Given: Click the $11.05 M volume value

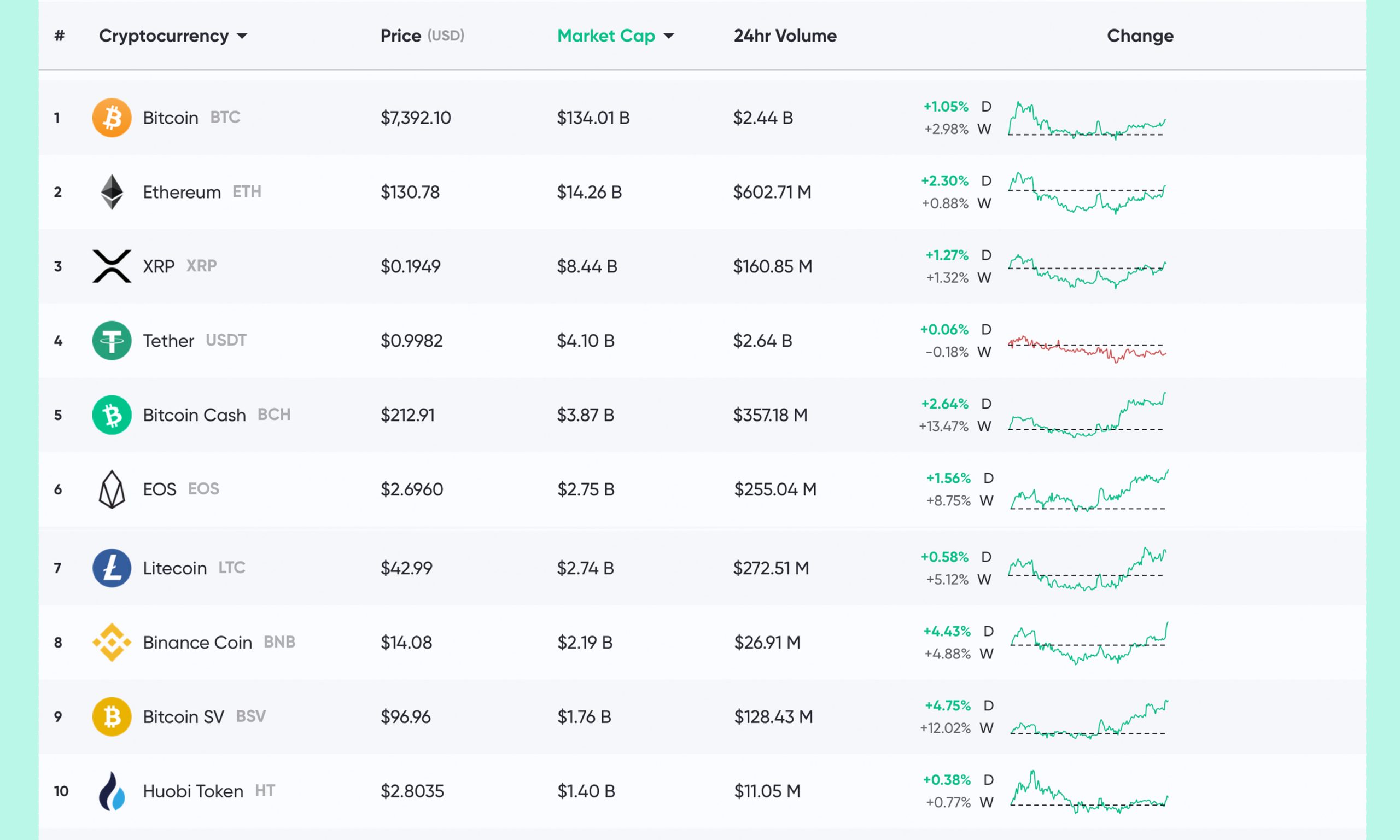Looking at the screenshot, I should point(767,791).
